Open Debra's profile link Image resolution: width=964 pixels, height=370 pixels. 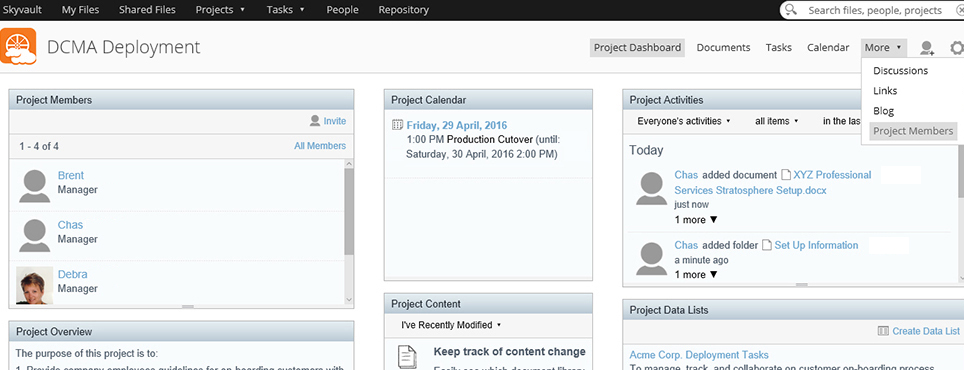pyautogui.click(x=73, y=274)
